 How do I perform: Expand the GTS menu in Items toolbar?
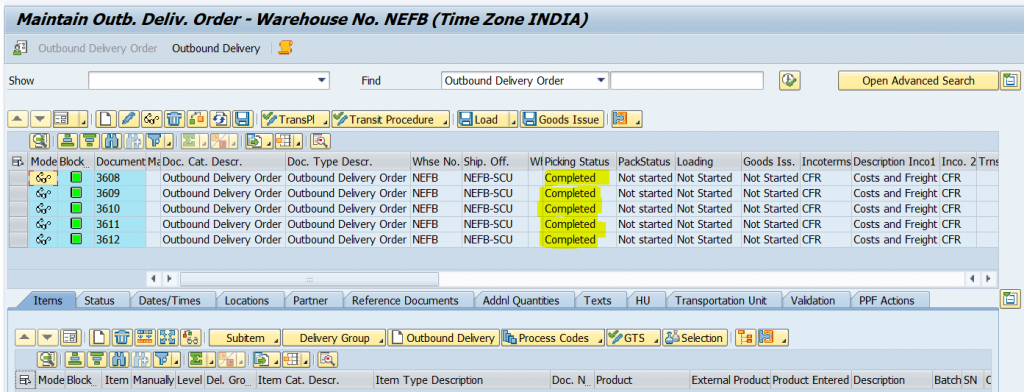[655, 340]
